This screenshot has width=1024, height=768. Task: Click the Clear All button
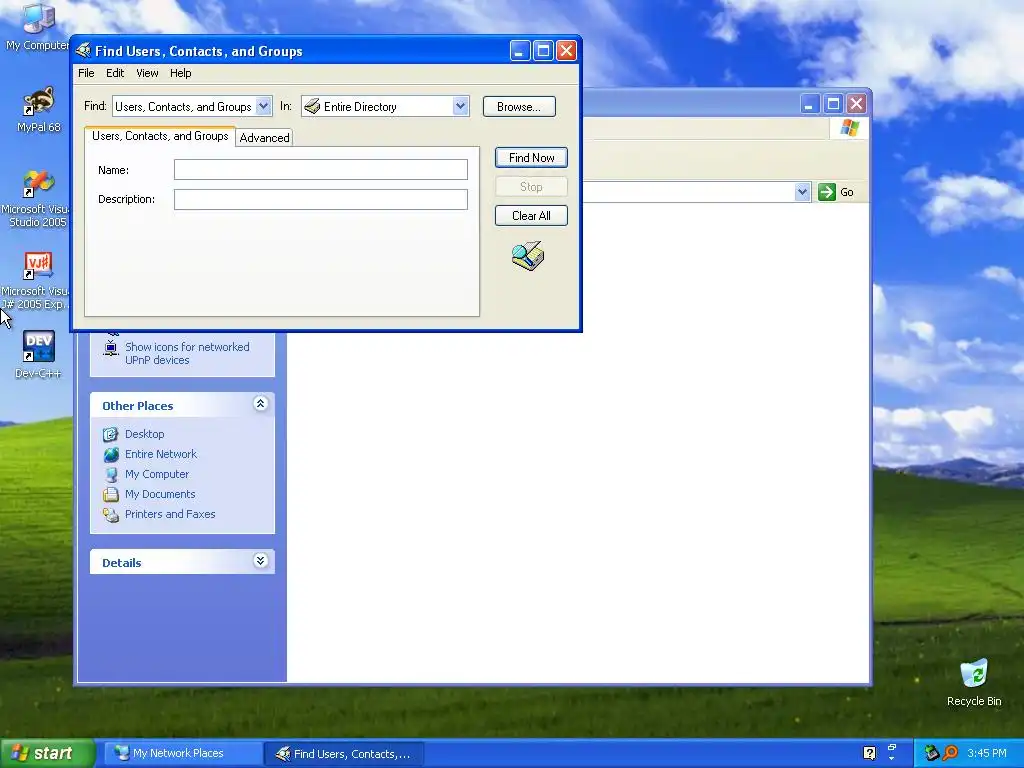531,216
